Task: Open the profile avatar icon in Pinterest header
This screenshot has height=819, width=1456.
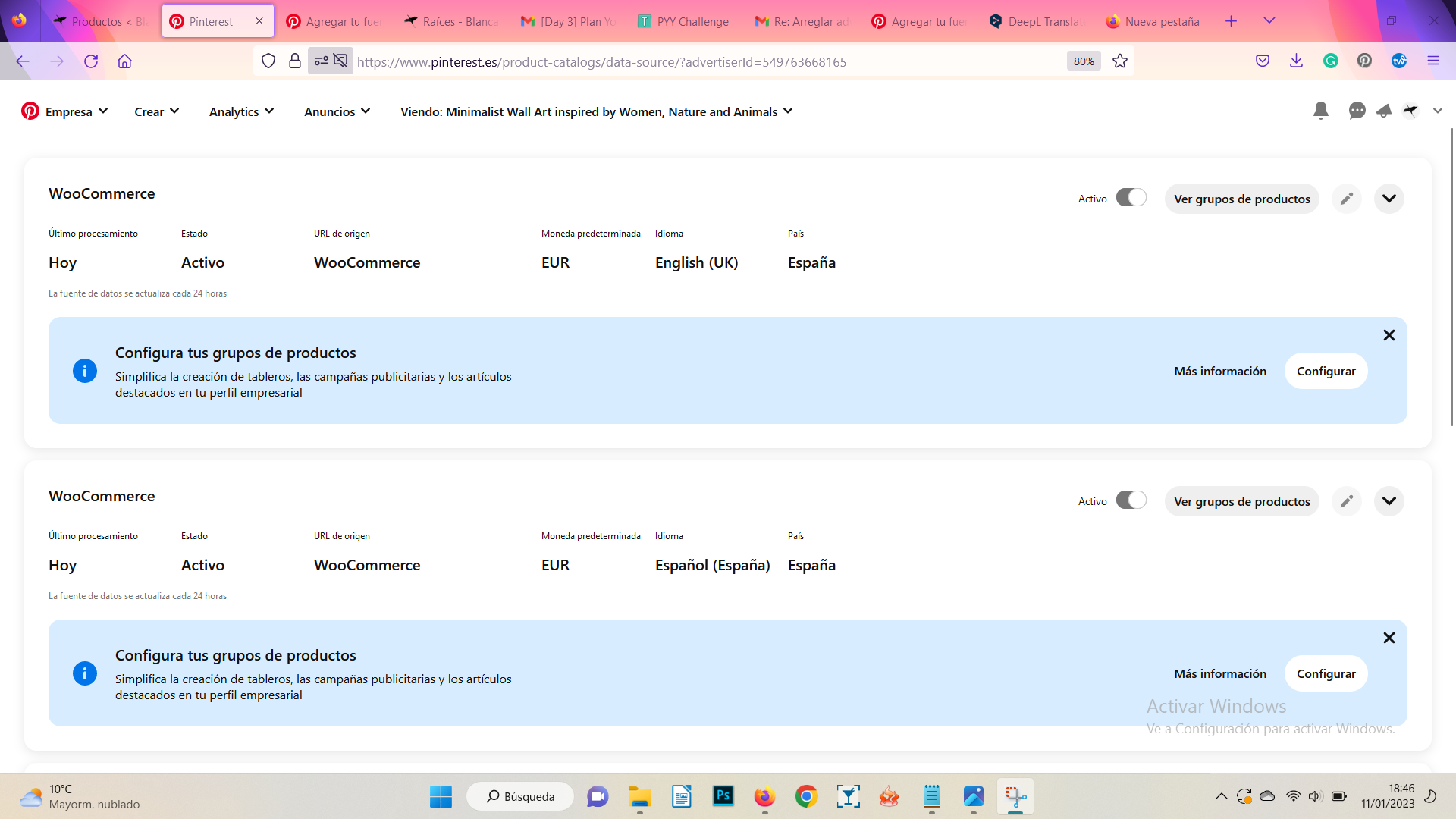Action: [x=1410, y=111]
